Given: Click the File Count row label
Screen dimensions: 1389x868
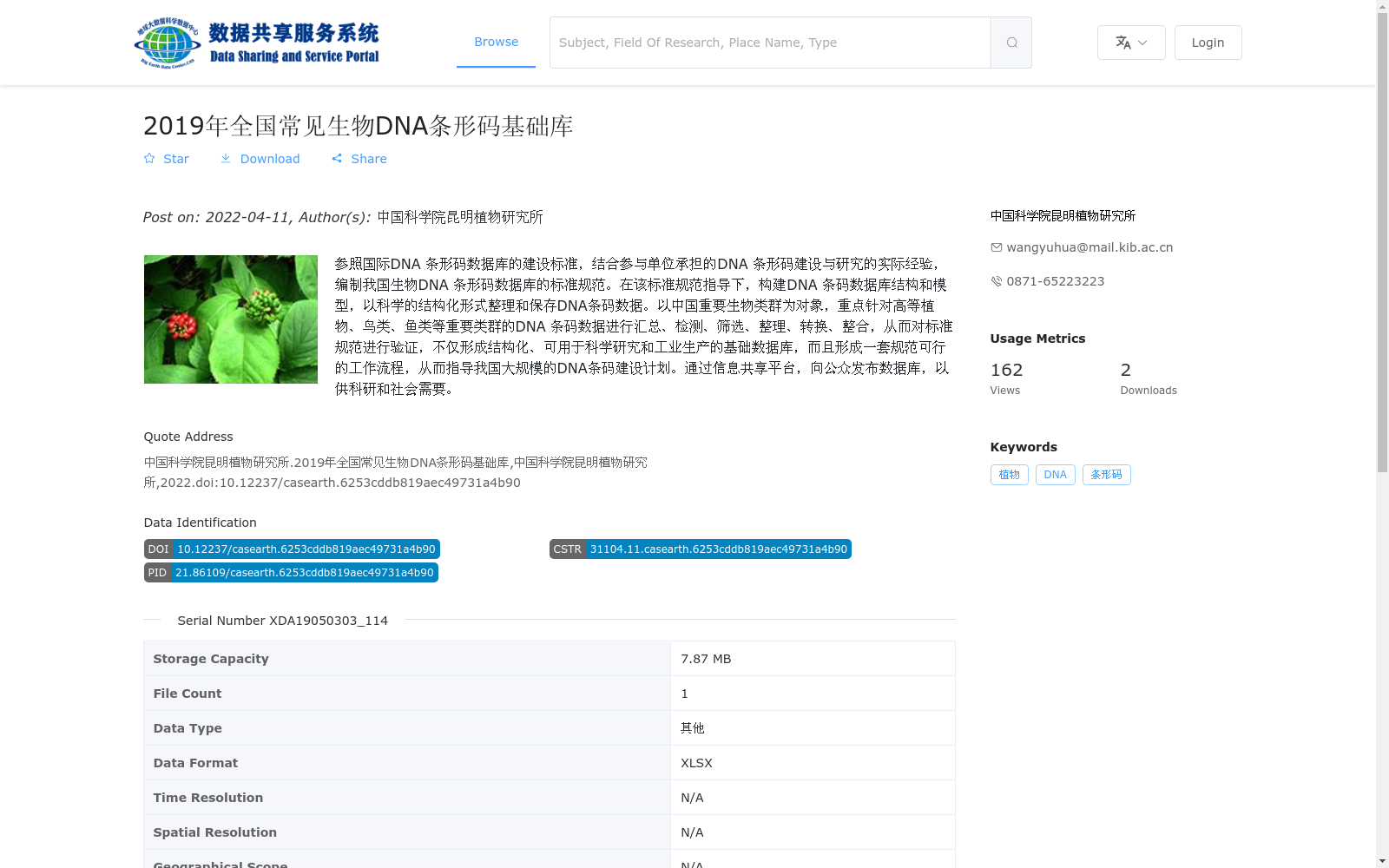Looking at the screenshot, I should coord(188,694).
